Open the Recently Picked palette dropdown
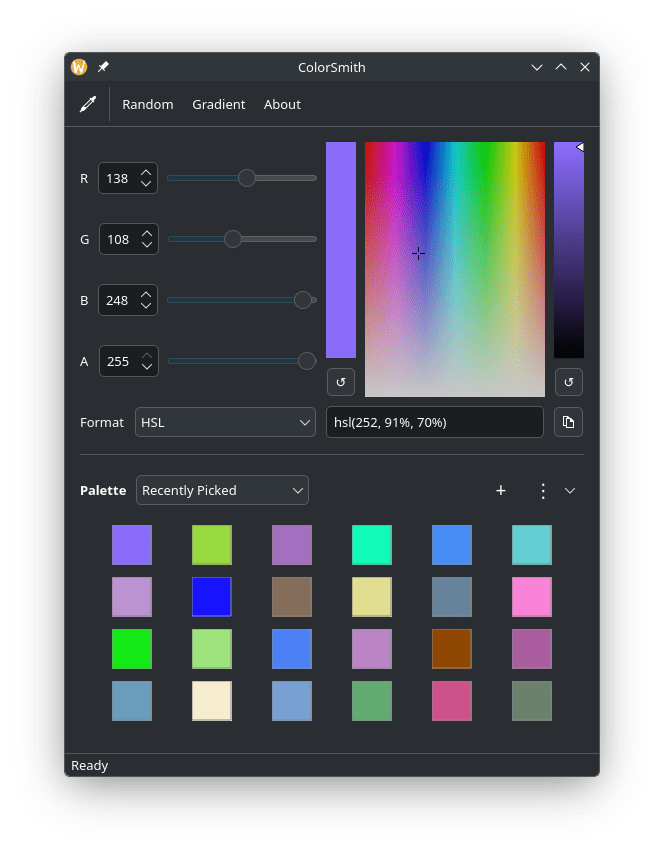 pyautogui.click(x=222, y=490)
